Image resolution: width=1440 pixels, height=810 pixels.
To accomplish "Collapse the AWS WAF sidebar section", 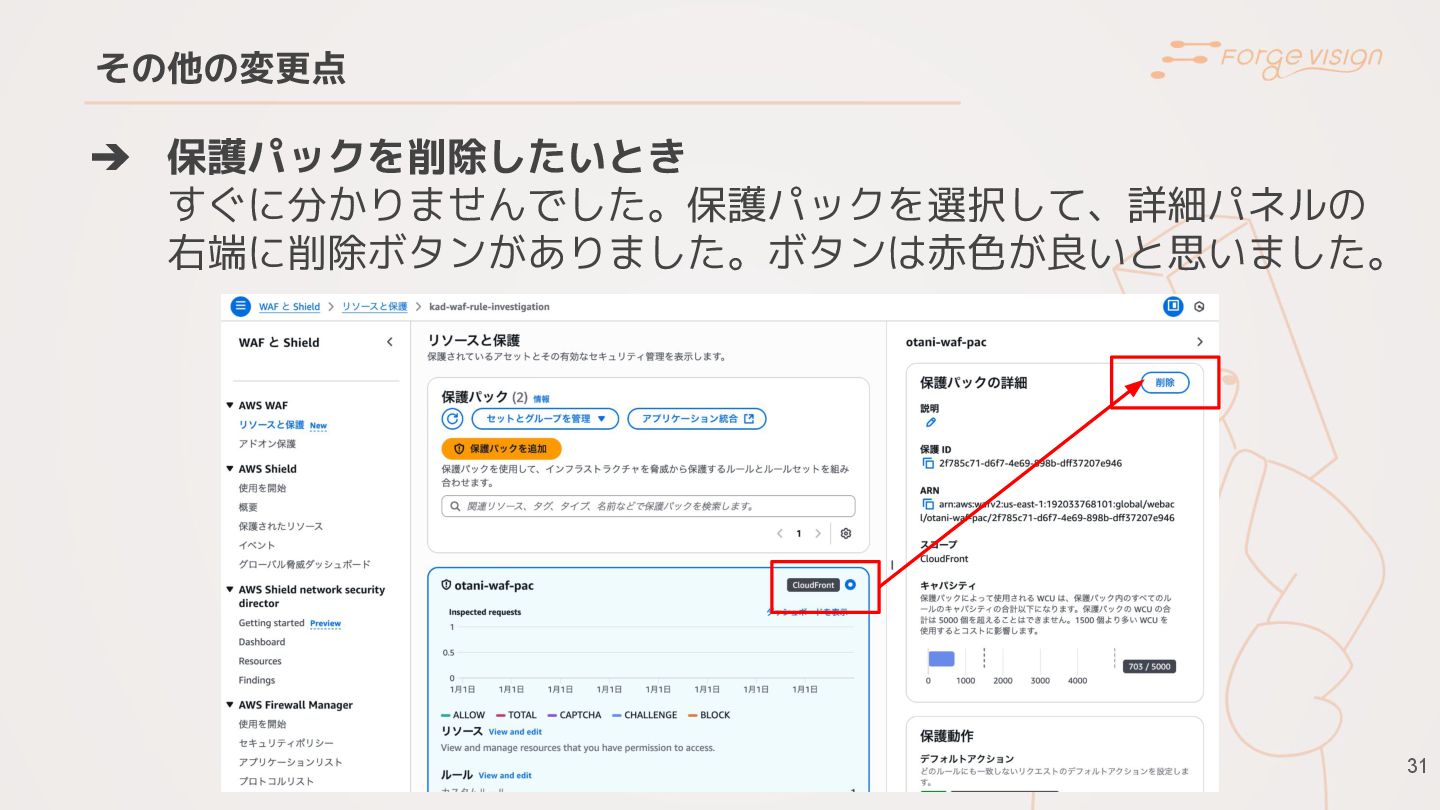I will 230,405.
